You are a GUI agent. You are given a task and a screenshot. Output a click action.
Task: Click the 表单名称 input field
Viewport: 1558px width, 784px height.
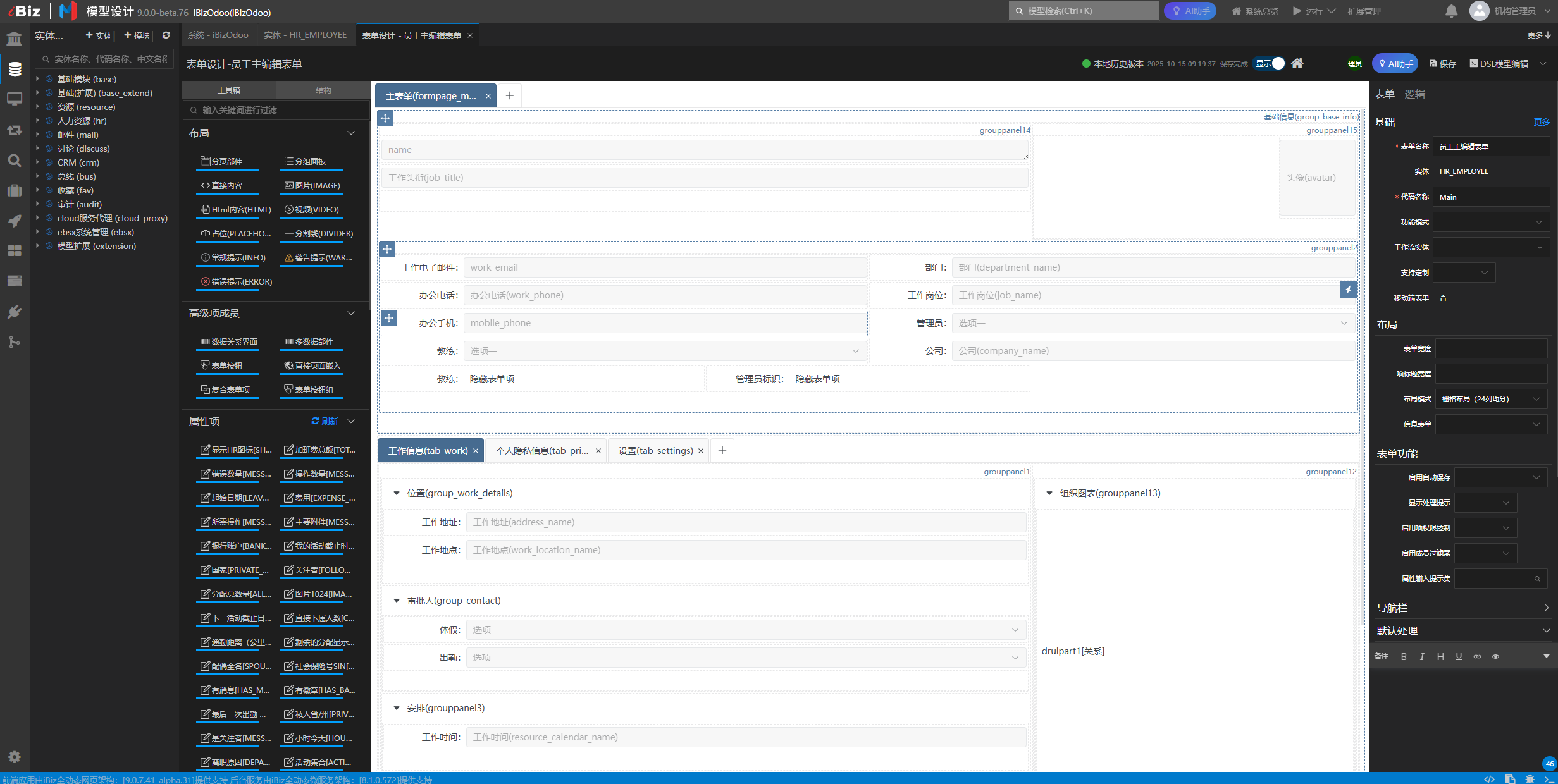[1490, 146]
